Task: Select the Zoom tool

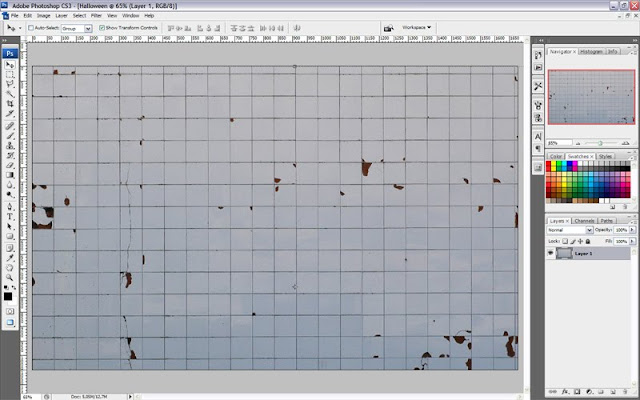Action: (10, 278)
